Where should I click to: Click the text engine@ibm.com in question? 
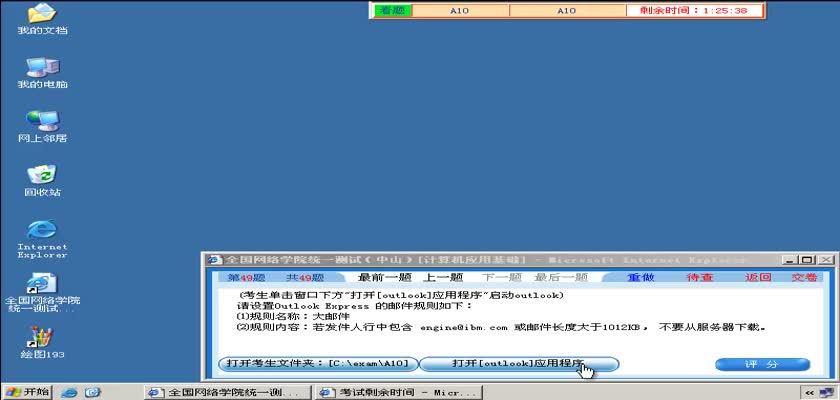tap(464, 327)
